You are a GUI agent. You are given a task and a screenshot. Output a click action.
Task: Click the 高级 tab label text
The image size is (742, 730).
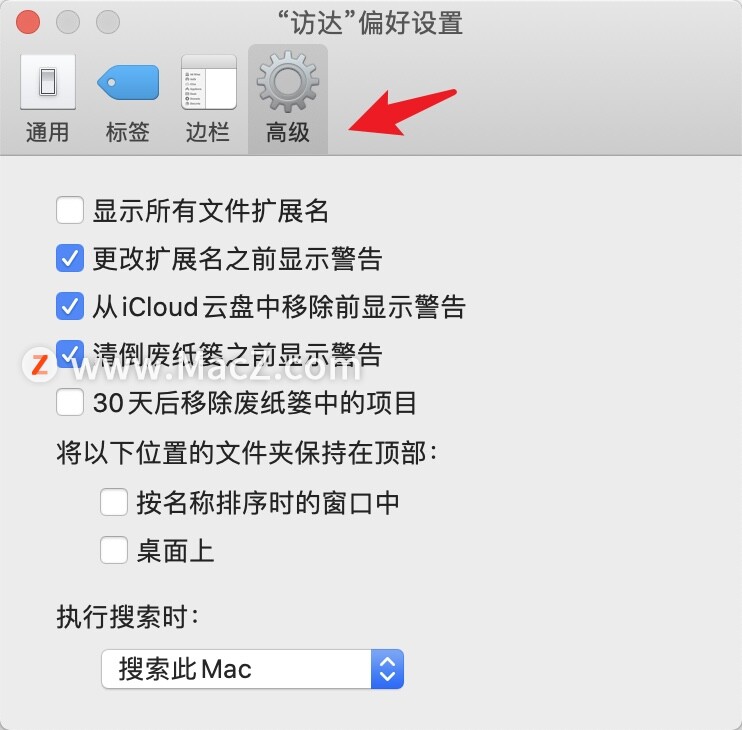click(x=288, y=132)
